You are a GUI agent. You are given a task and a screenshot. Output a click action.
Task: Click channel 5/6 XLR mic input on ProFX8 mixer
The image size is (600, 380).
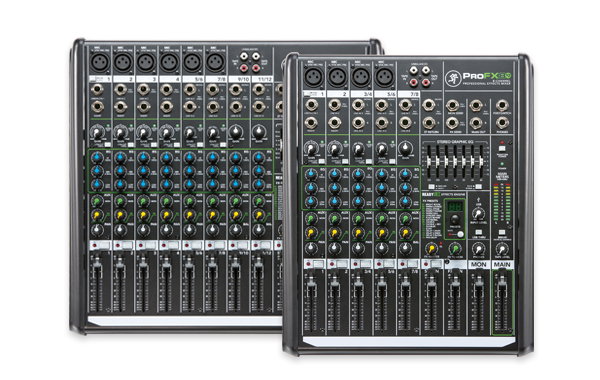(x=384, y=77)
